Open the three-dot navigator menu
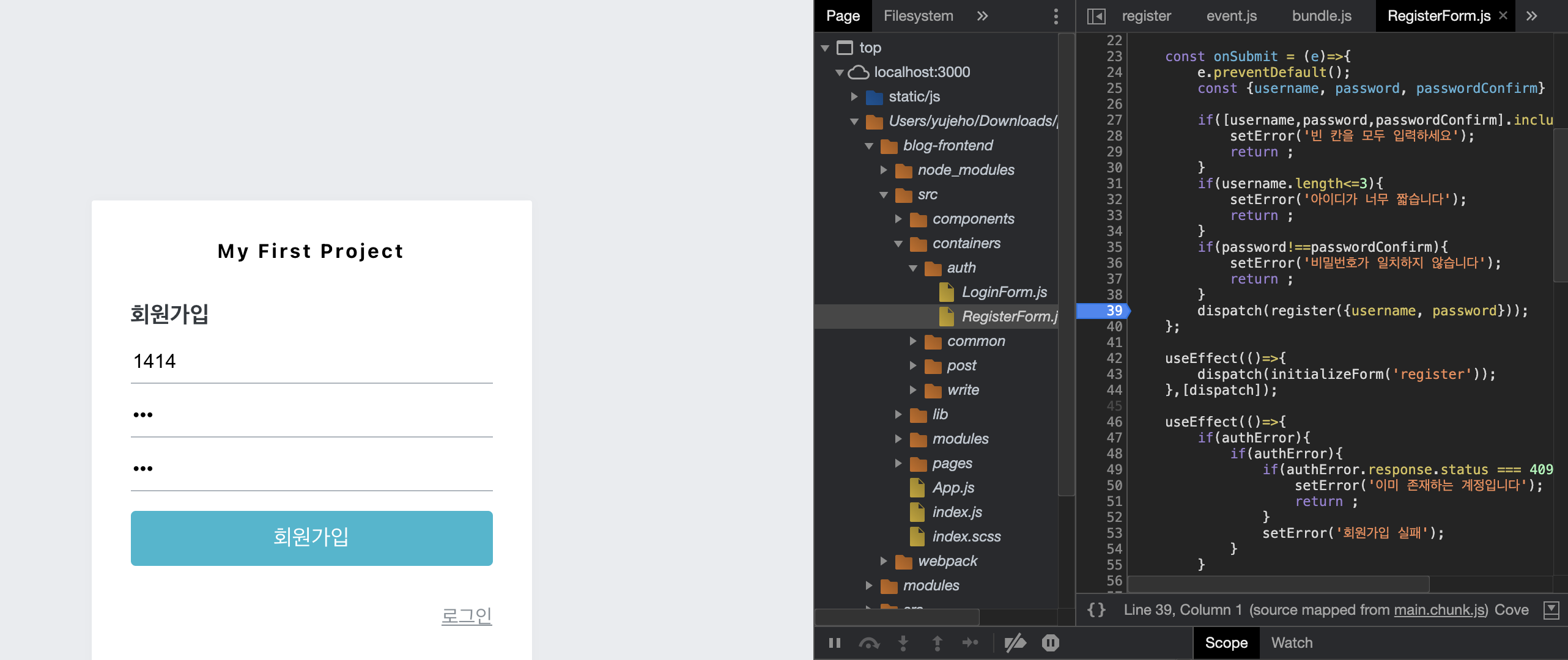 click(x=1056, y=16)
